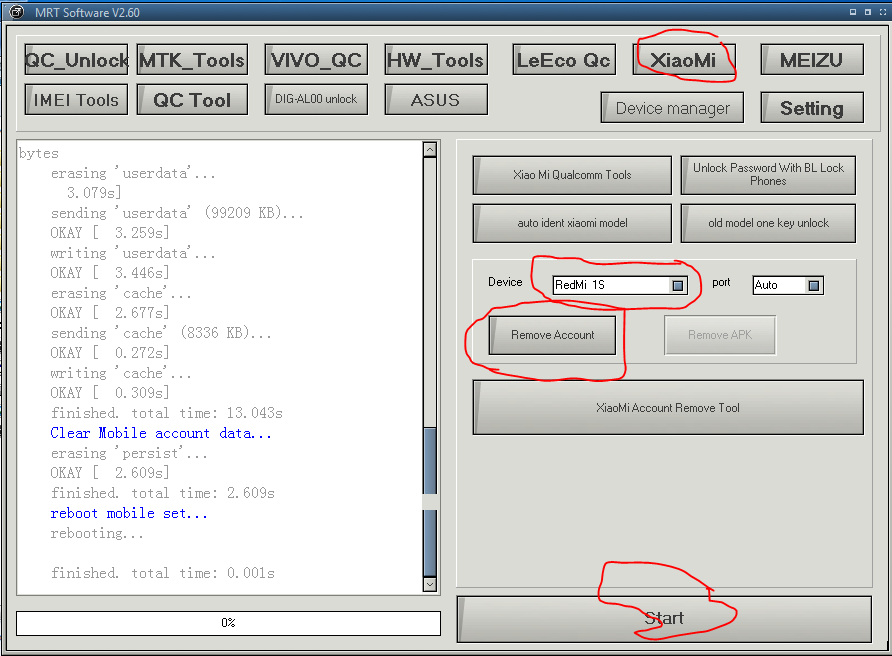Click 'rebooting...' log line
The height and width of the screenshot is (656, 892).
coord(97,533)
